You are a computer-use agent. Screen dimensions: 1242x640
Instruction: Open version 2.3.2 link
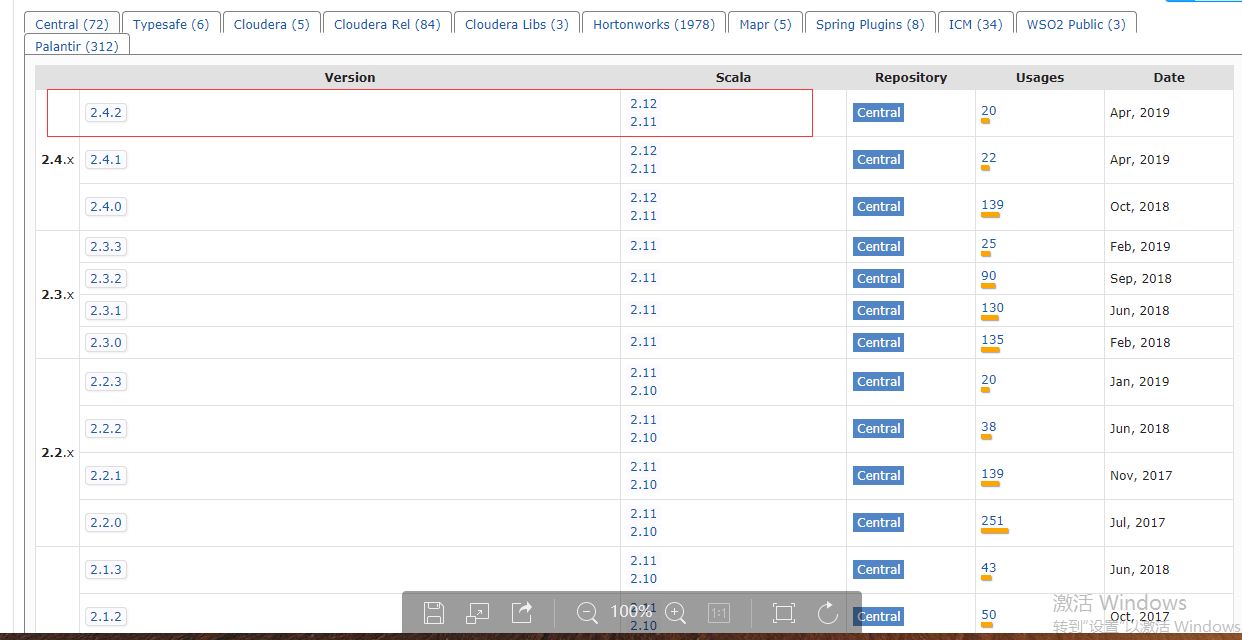(x=106, y=279)
